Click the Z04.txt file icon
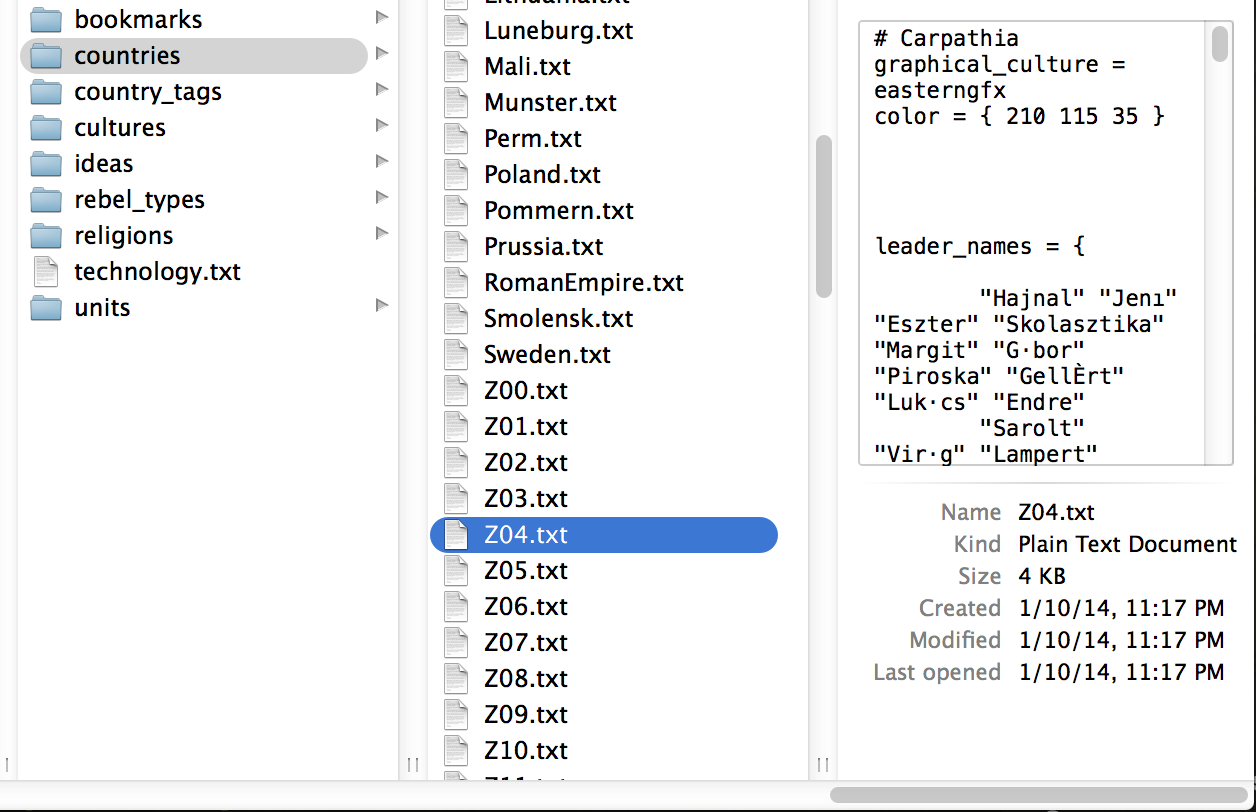 (456, 535)
